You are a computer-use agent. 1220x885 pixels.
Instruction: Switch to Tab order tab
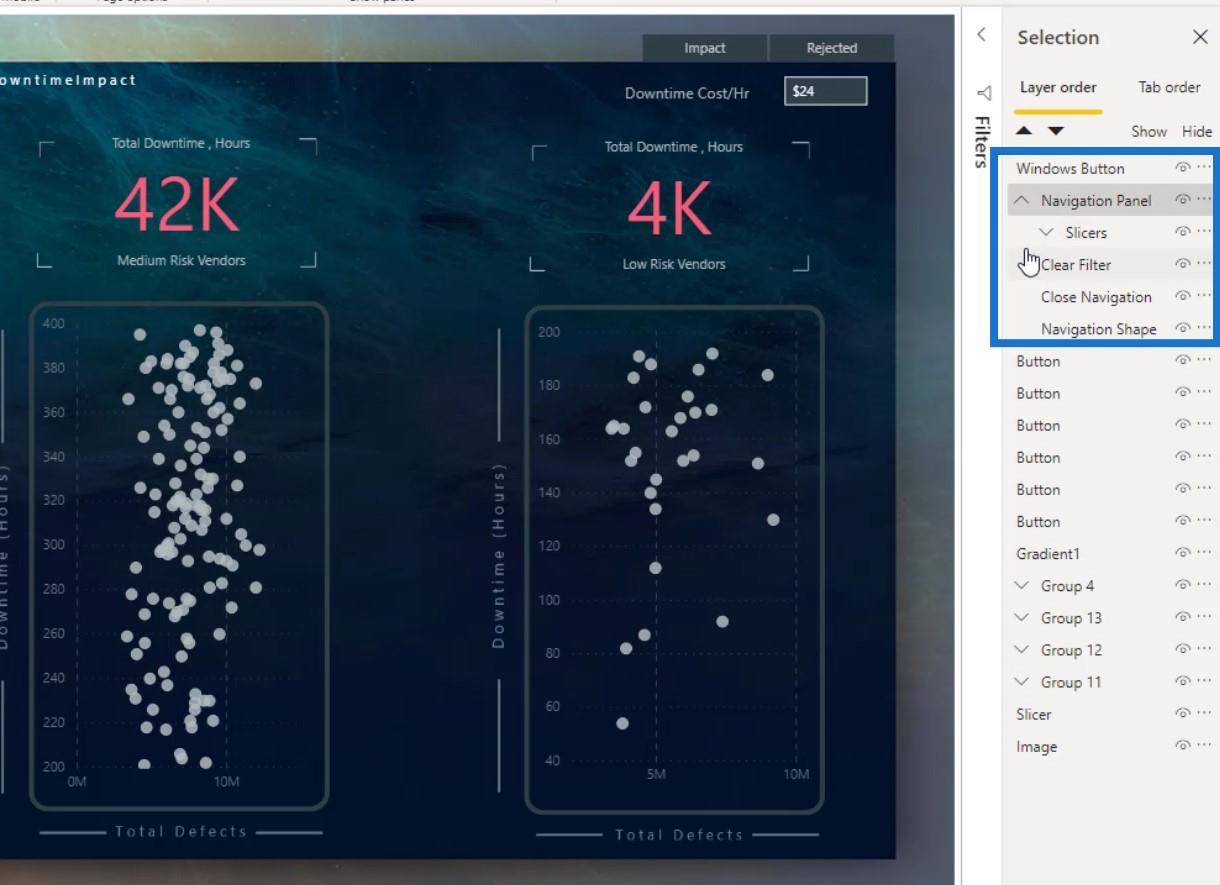pyautogui.click(x=1169, y=88)
